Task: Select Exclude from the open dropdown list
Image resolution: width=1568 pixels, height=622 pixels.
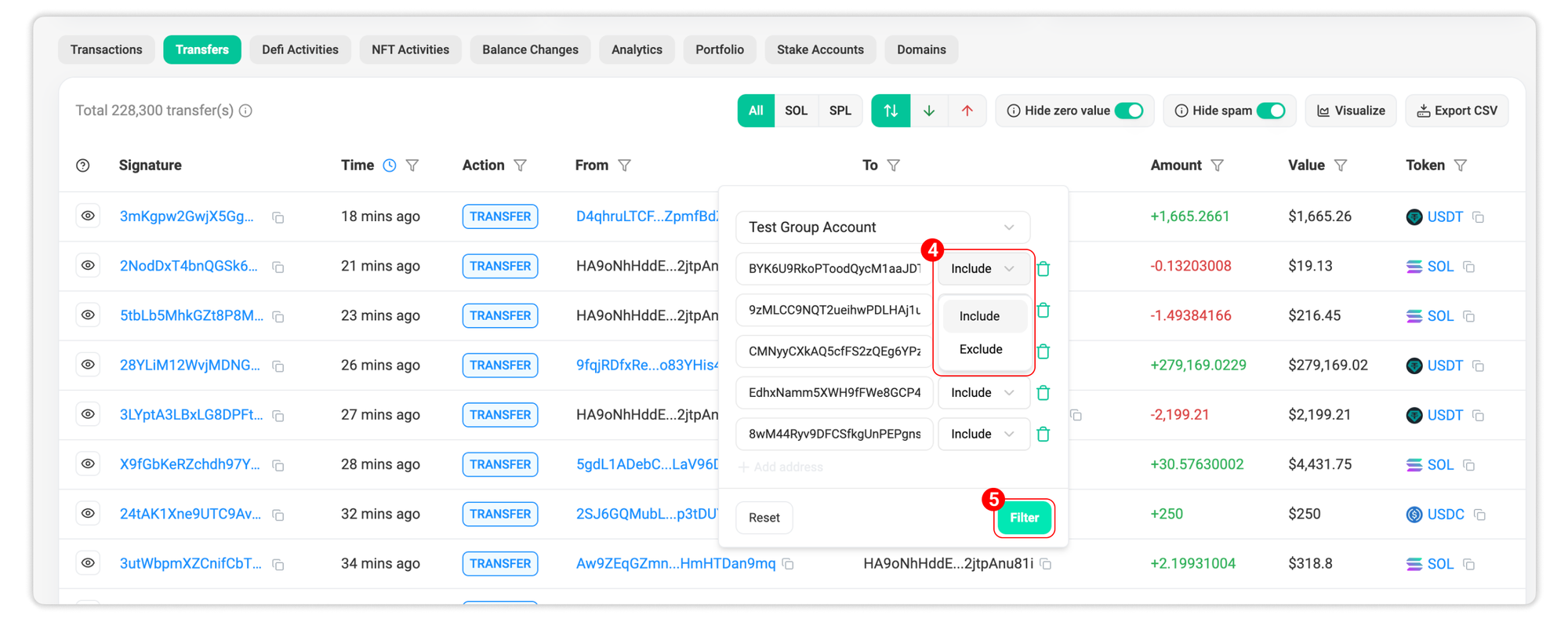Action: (981, 349)
